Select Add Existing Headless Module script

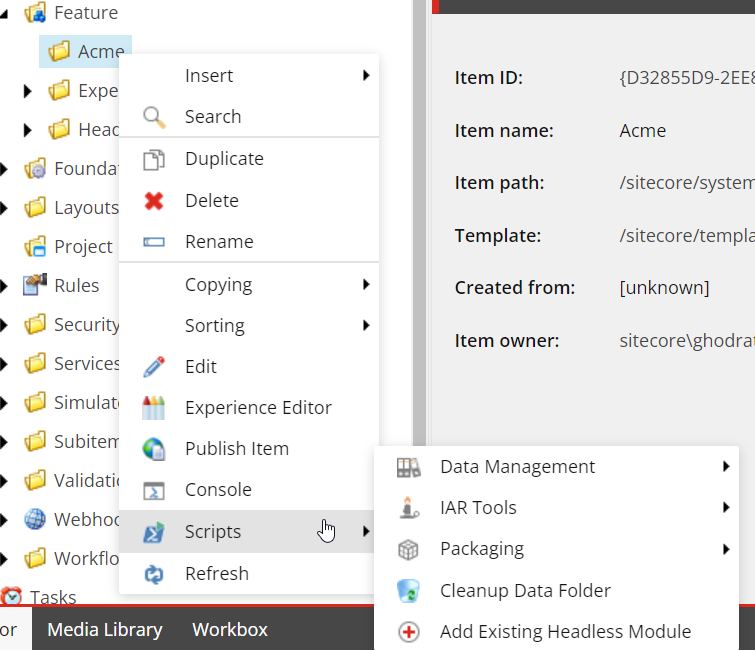(557, 631)
